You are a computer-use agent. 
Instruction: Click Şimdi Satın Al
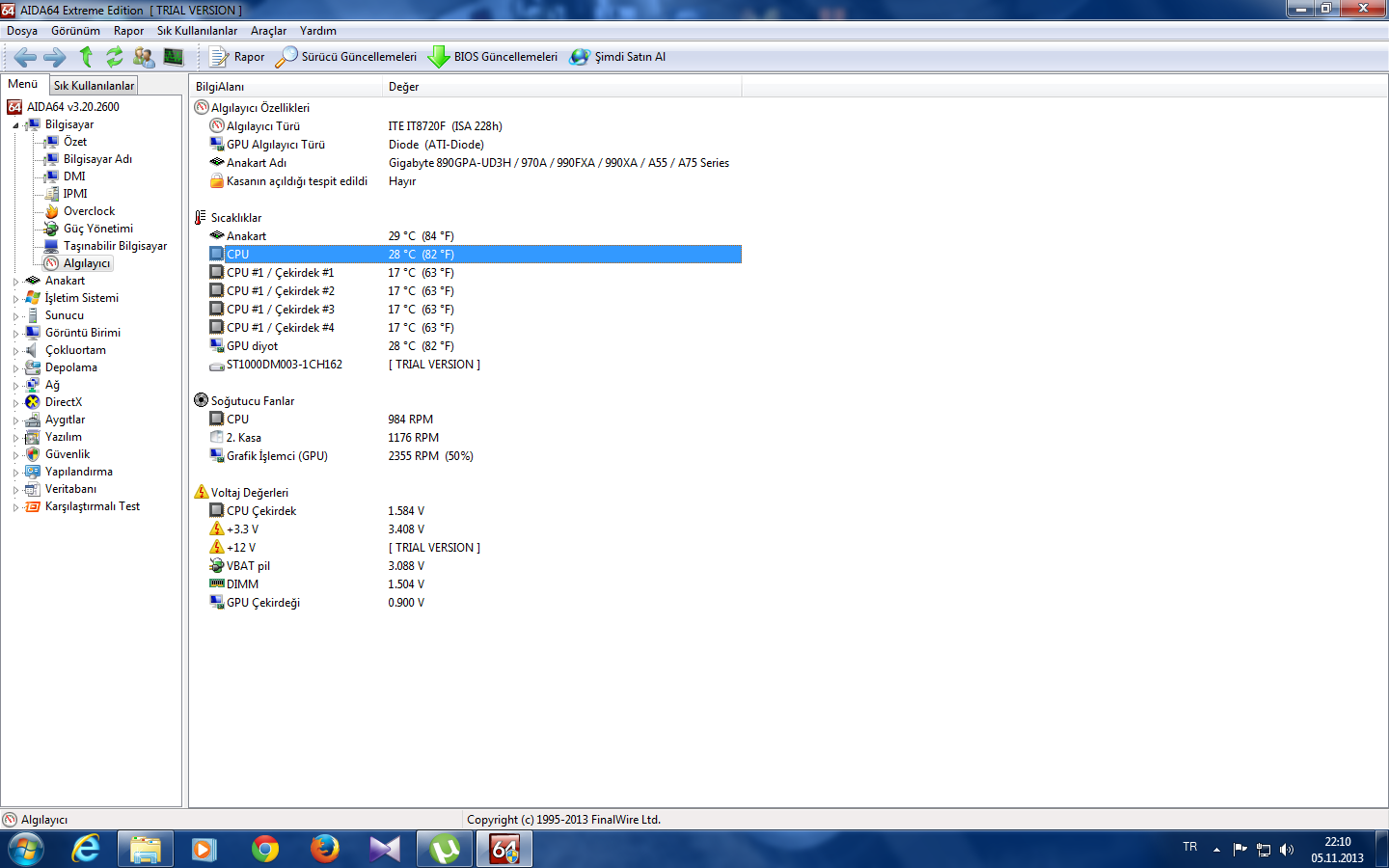coord(617,57)
